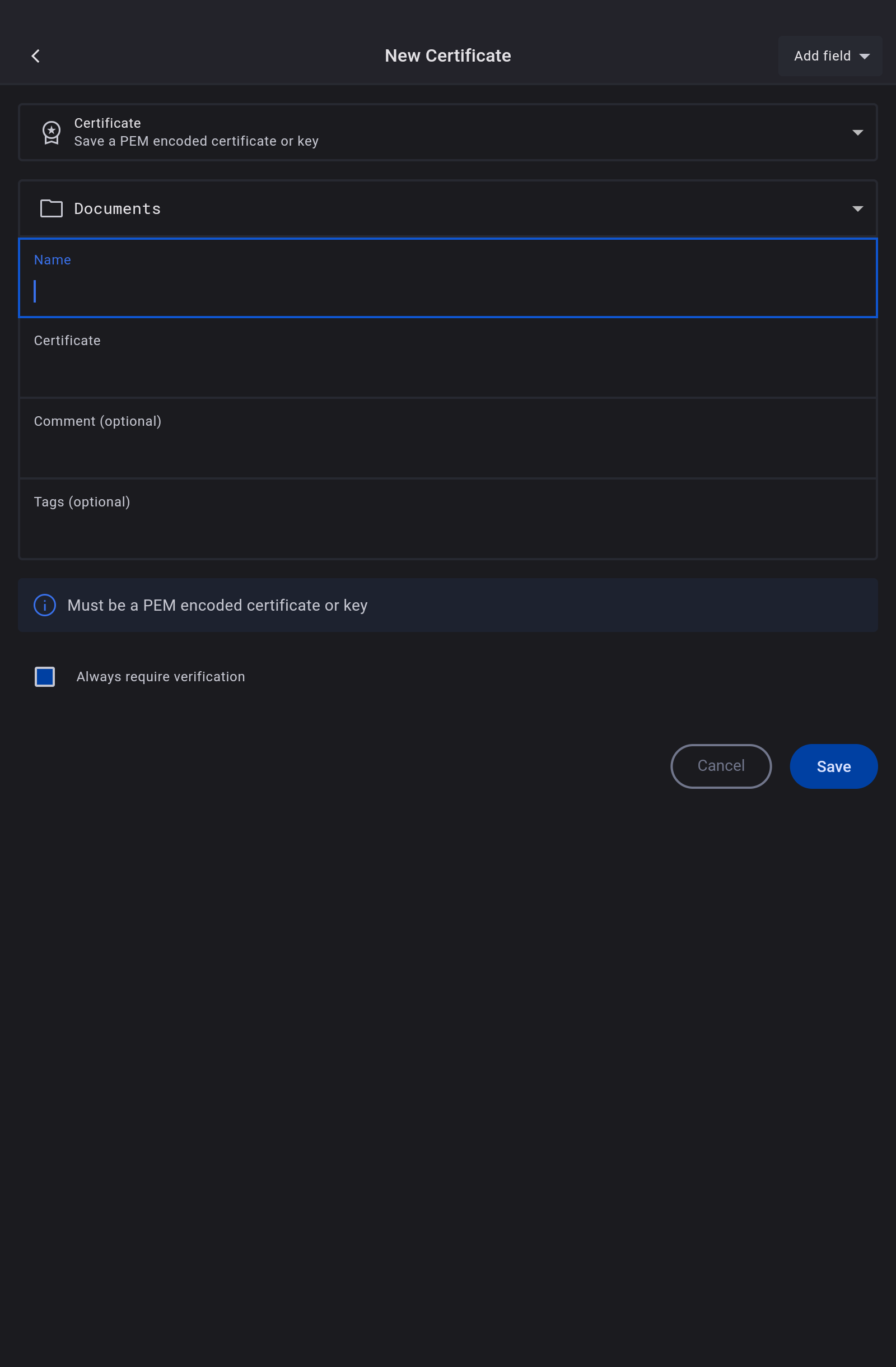The image size is (896, 1367).
Task: Click the PEM encoded certificate info message
Action: click(217, 606)
